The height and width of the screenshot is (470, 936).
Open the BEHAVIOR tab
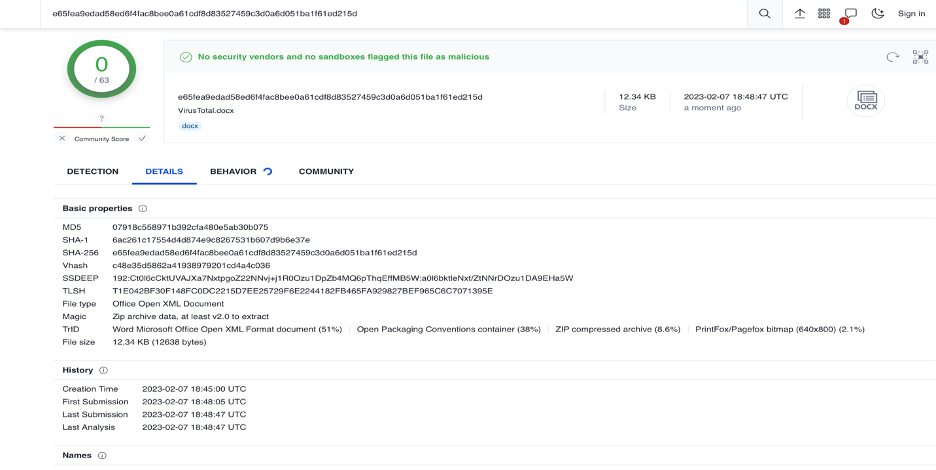click(x=233, y=171)
